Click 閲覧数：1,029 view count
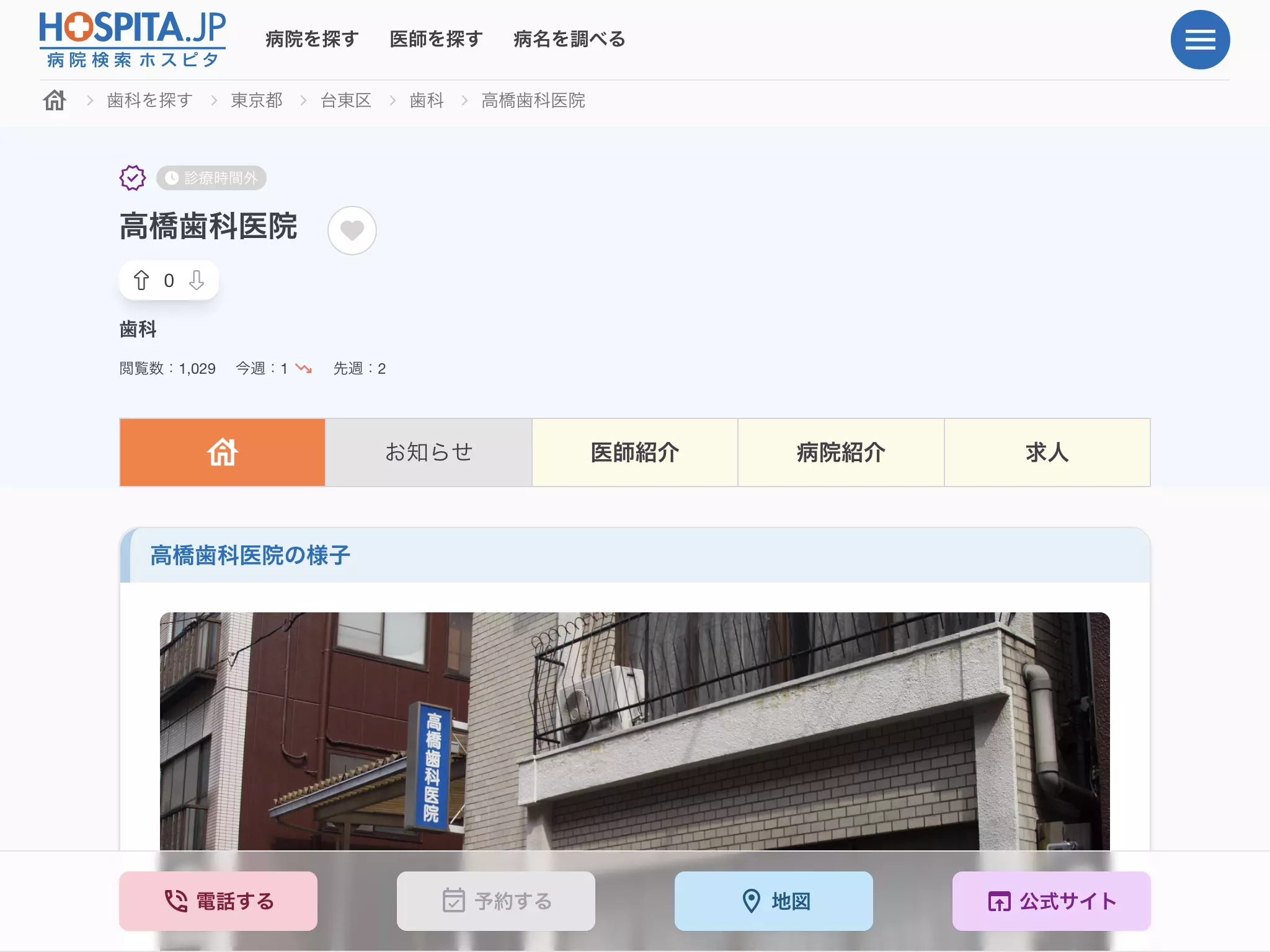This screenshot has width=1270, height=952. (167, 369)
